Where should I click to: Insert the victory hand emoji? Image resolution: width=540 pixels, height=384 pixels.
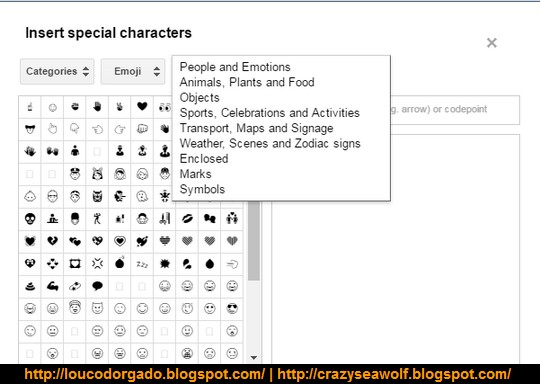(x=120, y=107)
